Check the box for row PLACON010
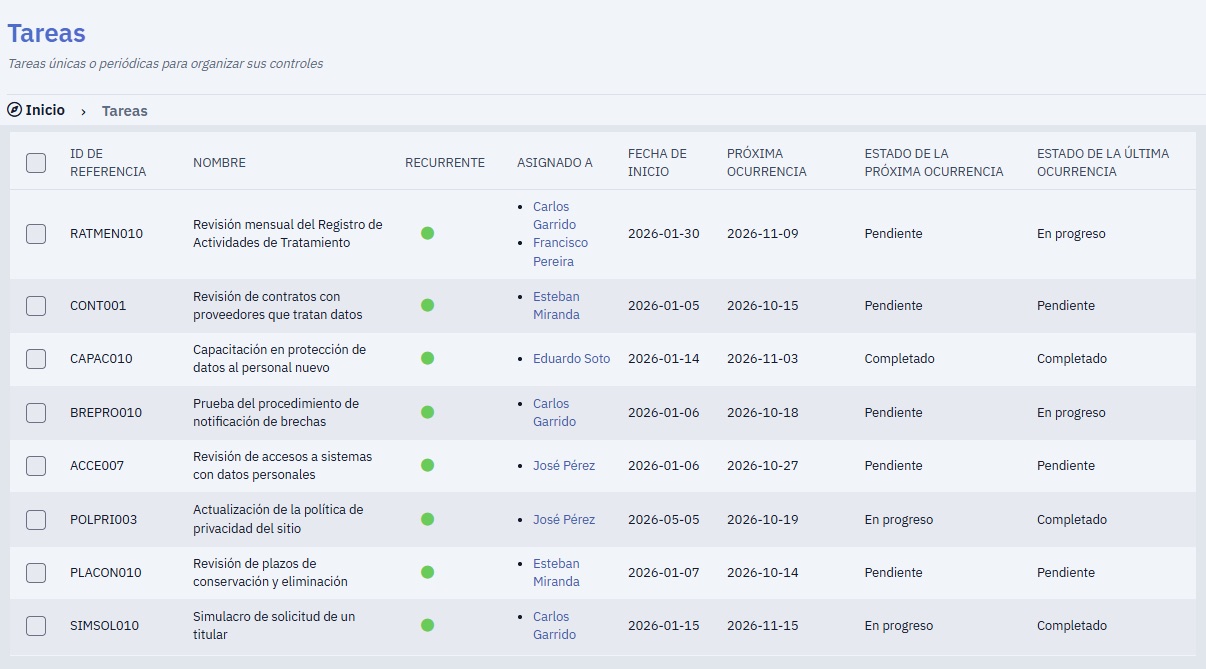 pos(36,572)
